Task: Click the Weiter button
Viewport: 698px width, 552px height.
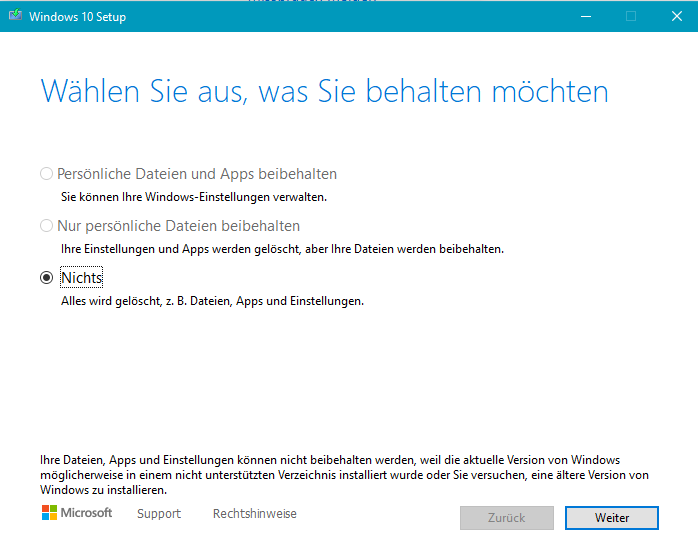Action: point(612,518)
